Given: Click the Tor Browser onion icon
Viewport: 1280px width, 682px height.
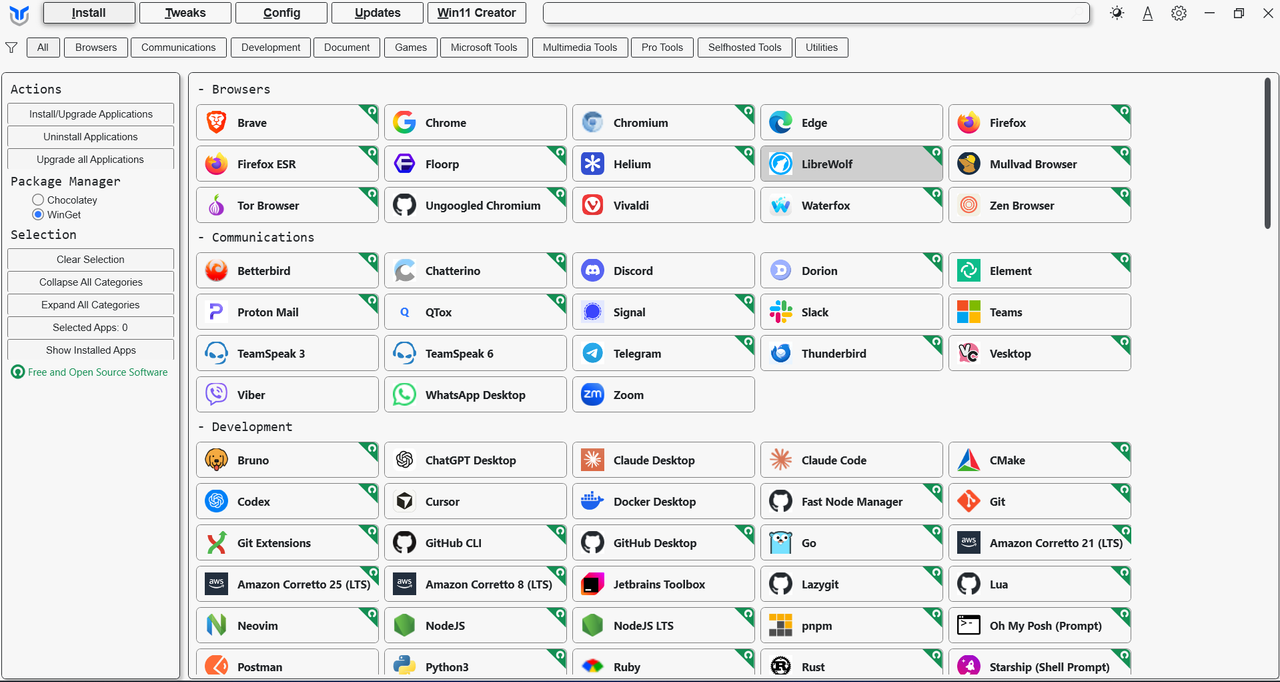Looking at the screenshot, I should [216, 206].
